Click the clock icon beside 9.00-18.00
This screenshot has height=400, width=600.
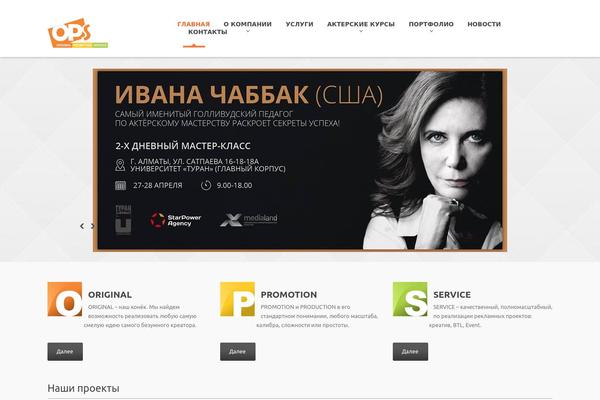[206, 185]
